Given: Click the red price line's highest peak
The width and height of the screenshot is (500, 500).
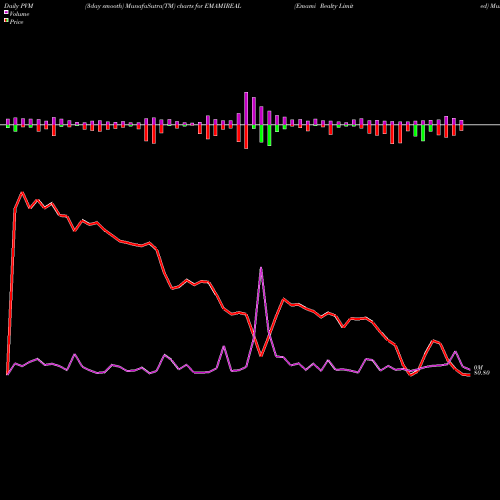Looking at the screenshot, I should pos(23,192).
